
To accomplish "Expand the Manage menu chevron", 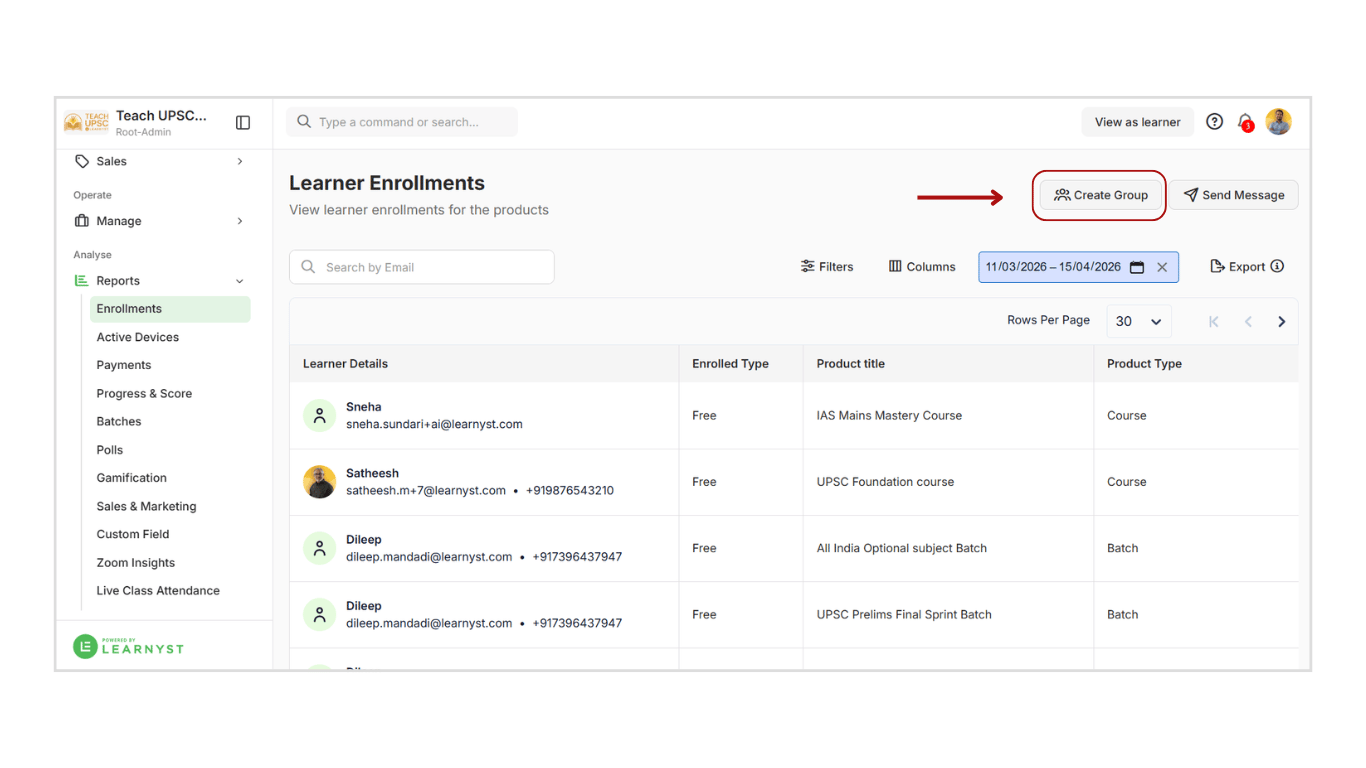I will point(240,221).
